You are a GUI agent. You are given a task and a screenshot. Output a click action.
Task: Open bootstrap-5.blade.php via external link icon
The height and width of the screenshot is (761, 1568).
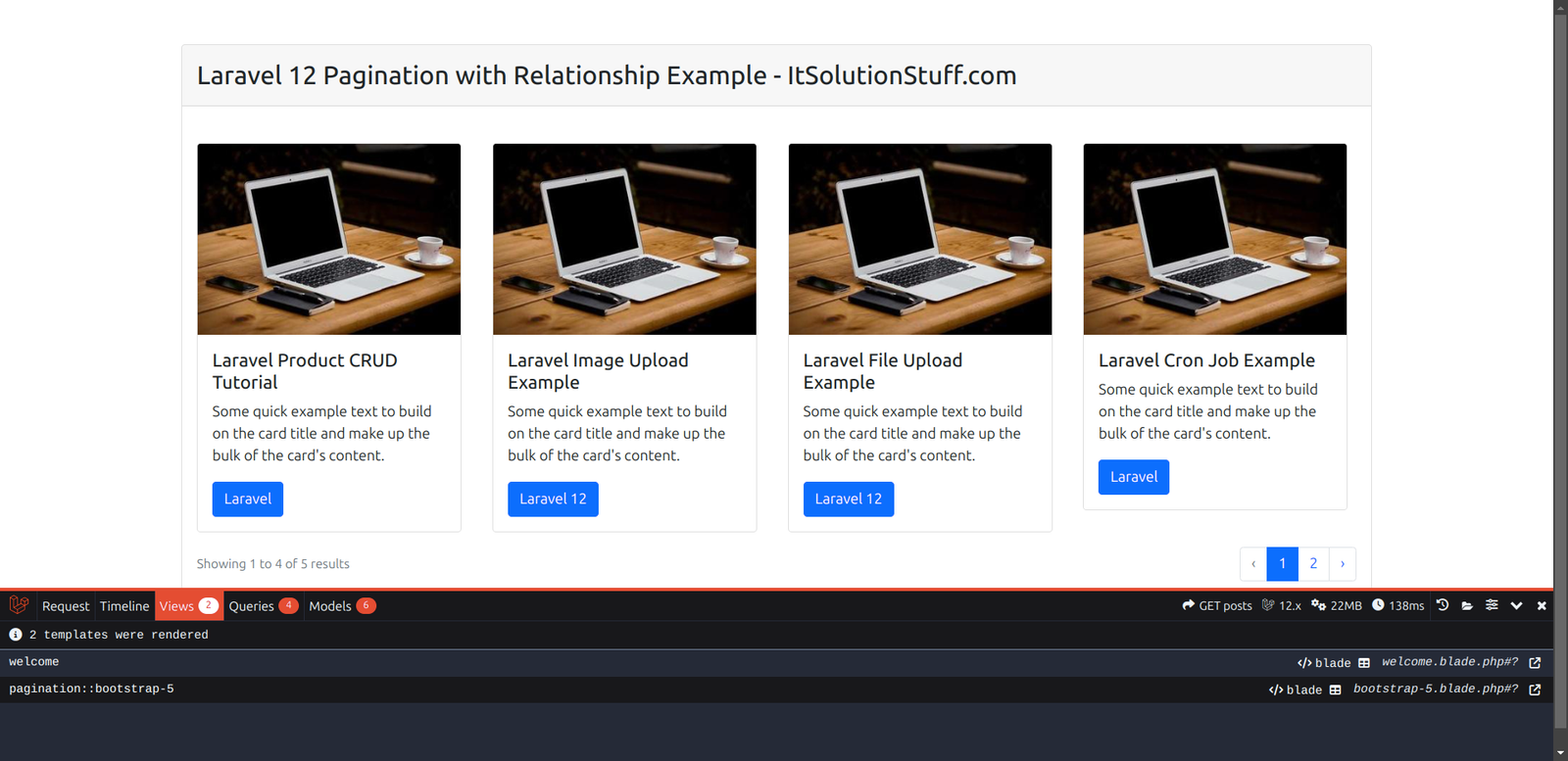(x=1535, y=690)
